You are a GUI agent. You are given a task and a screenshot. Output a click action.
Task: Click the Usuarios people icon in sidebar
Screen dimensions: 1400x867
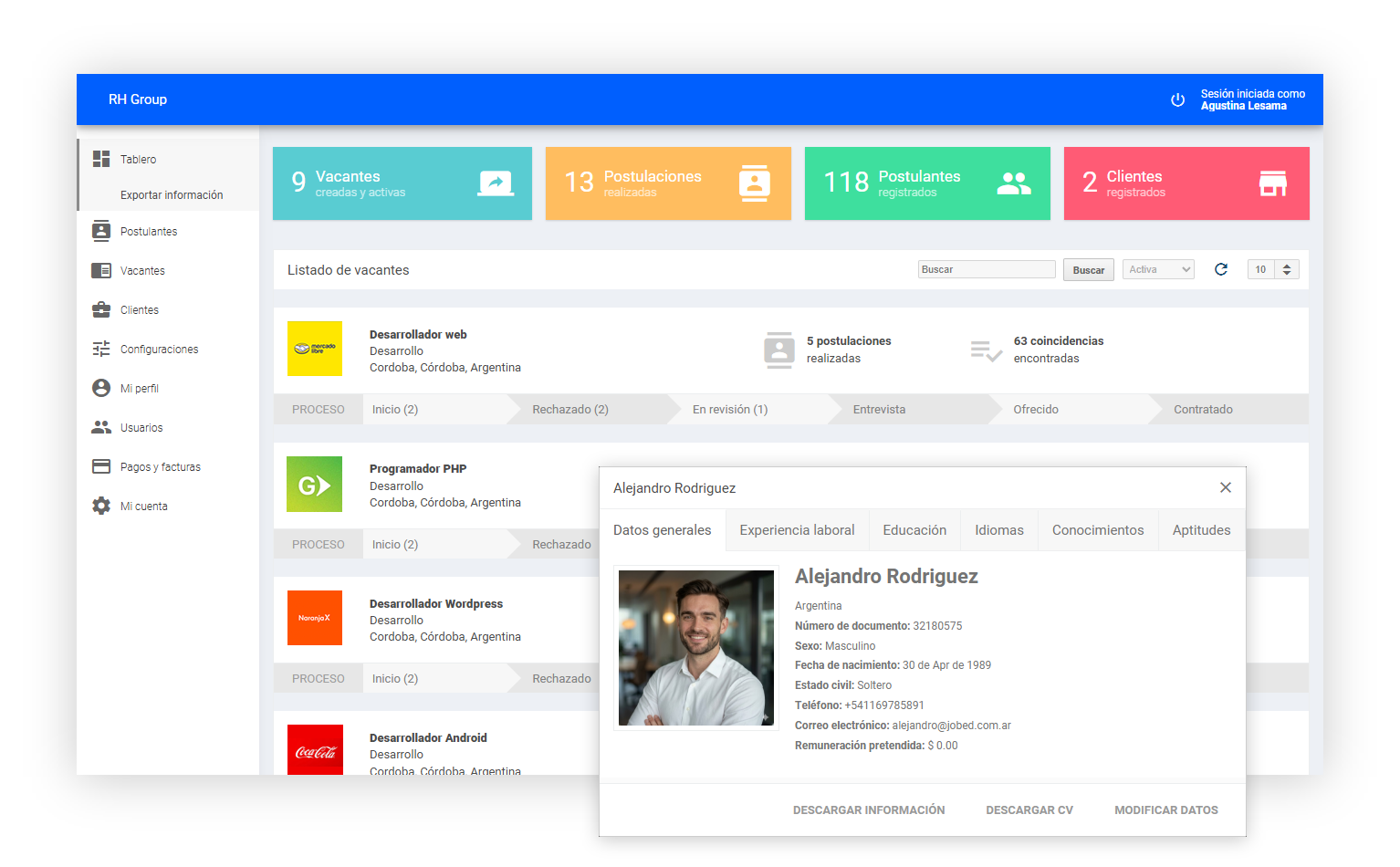pos(101,427)
